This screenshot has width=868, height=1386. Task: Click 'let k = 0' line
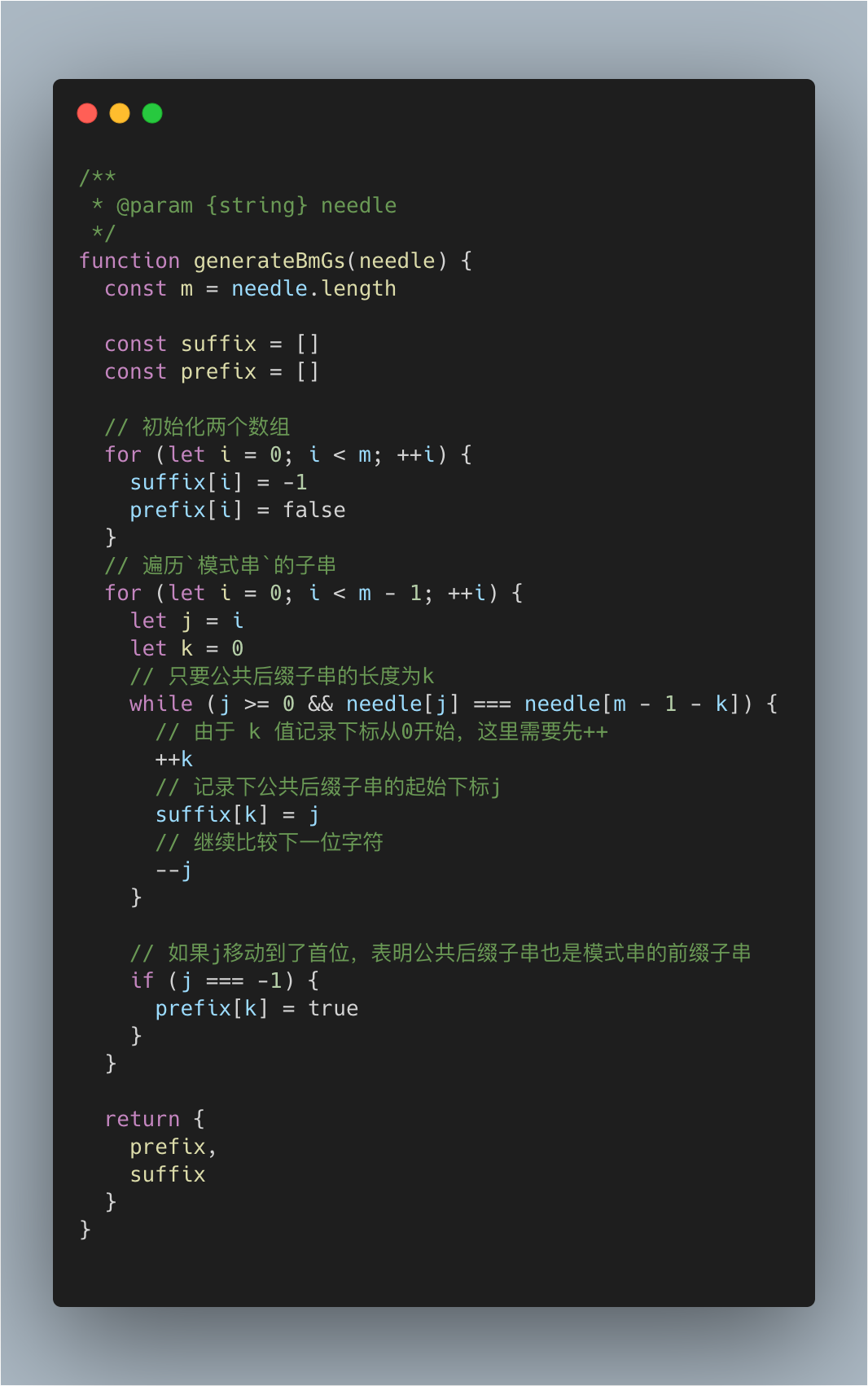pyautogui.click(x=186, y=648)
